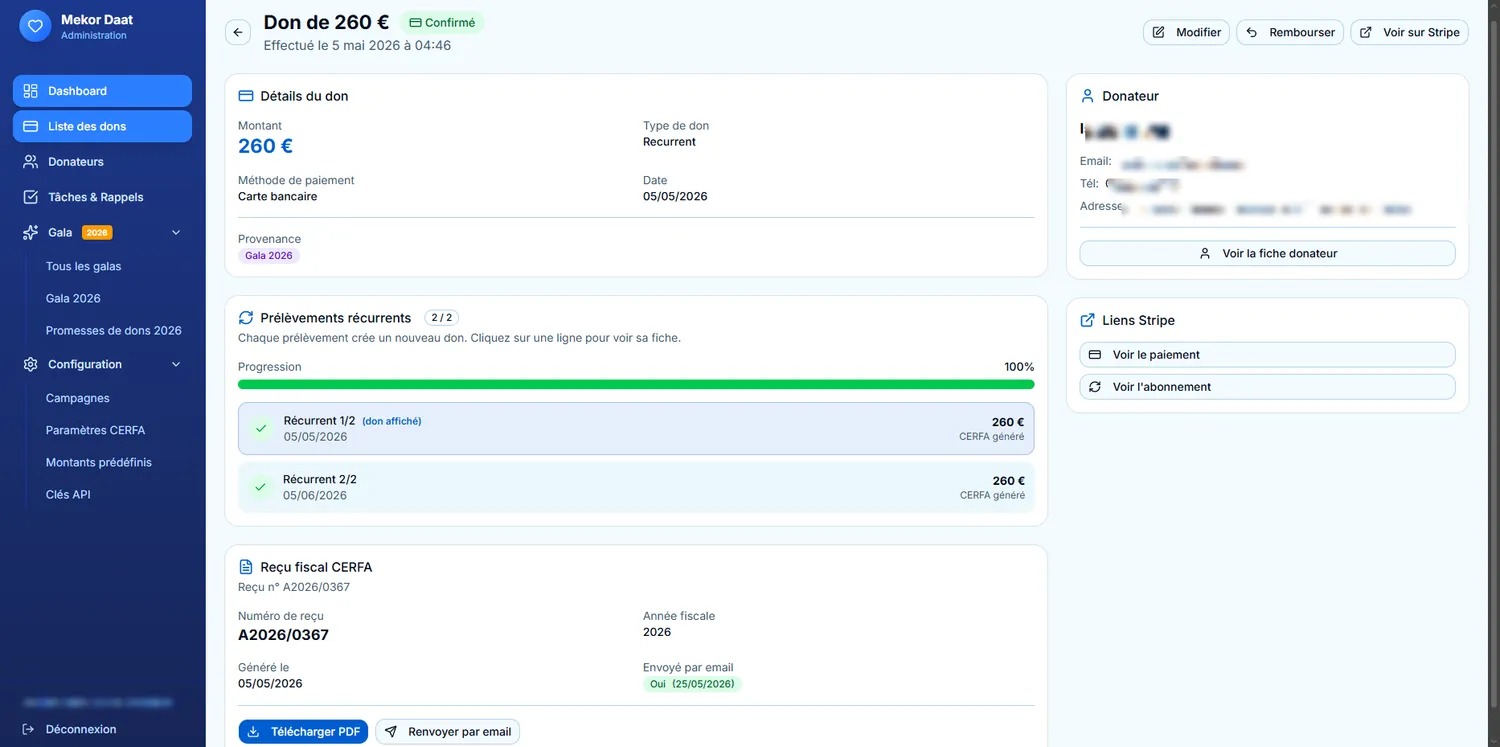Open the Dashboard menu item

point(102,91)
